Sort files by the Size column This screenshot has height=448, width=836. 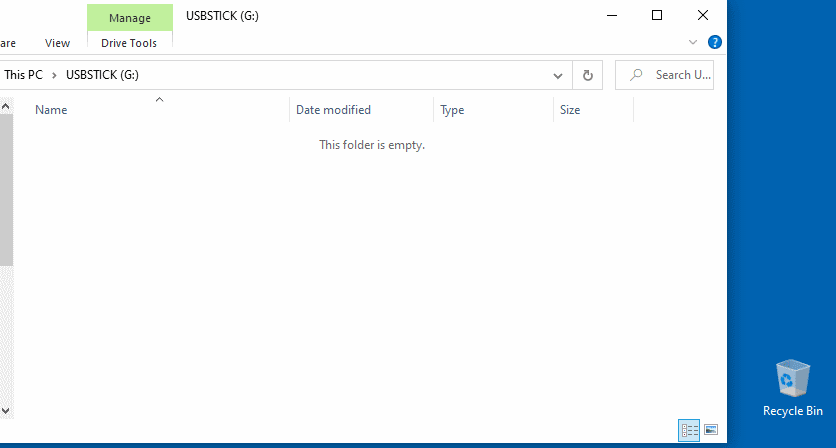pos(570,110)
